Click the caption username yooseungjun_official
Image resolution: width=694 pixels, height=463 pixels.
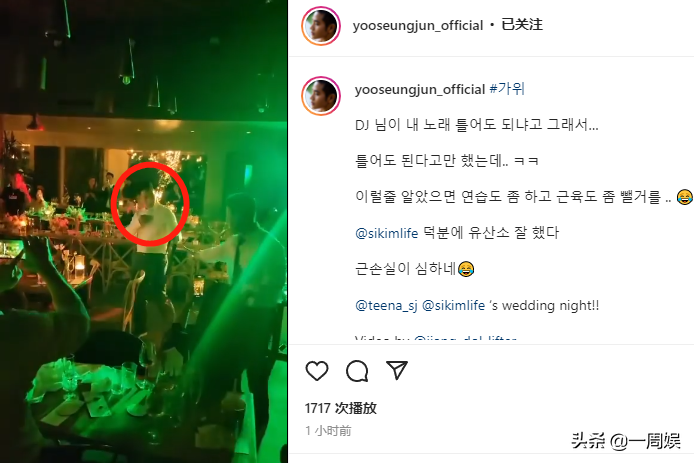point(420,89)
